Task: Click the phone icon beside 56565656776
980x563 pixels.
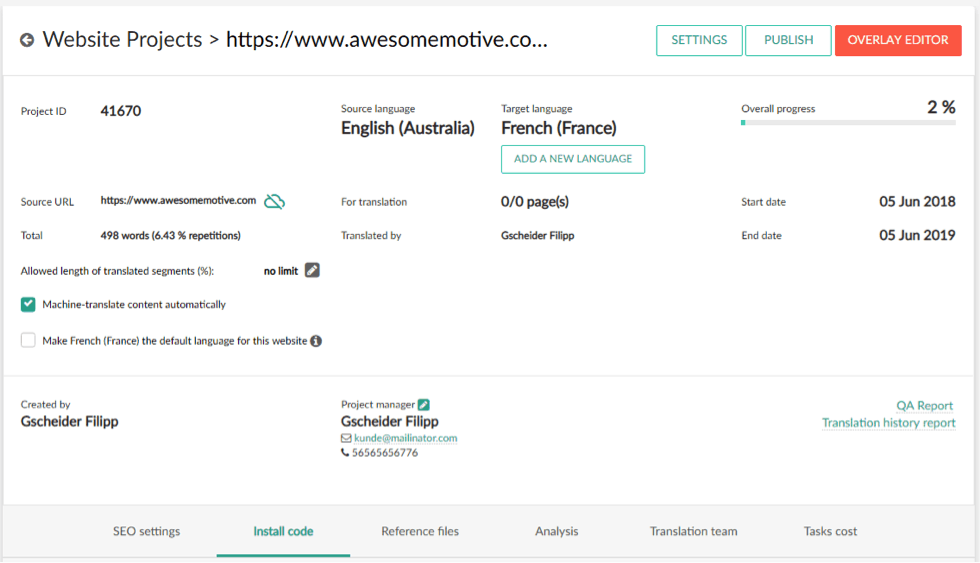Action: [345, 452]
